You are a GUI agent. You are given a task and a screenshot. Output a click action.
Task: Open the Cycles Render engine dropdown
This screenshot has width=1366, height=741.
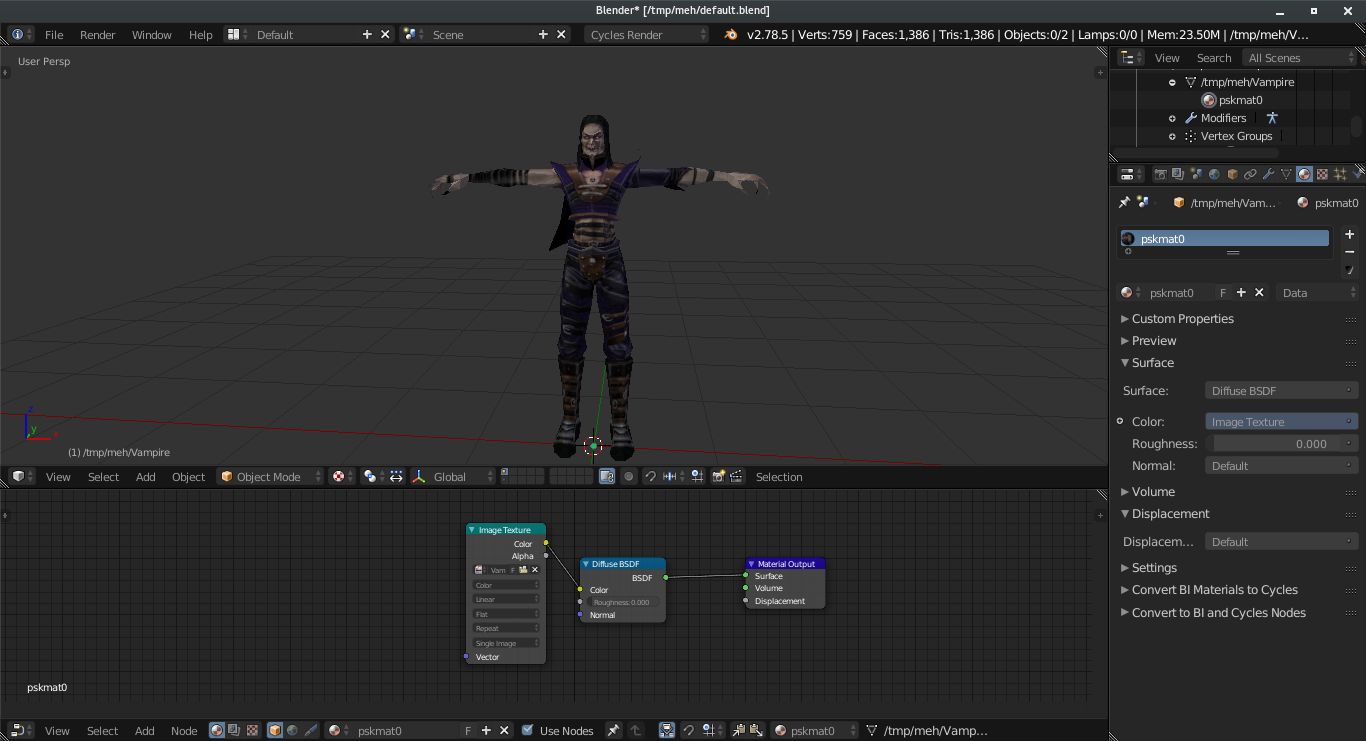click(647, 34)
